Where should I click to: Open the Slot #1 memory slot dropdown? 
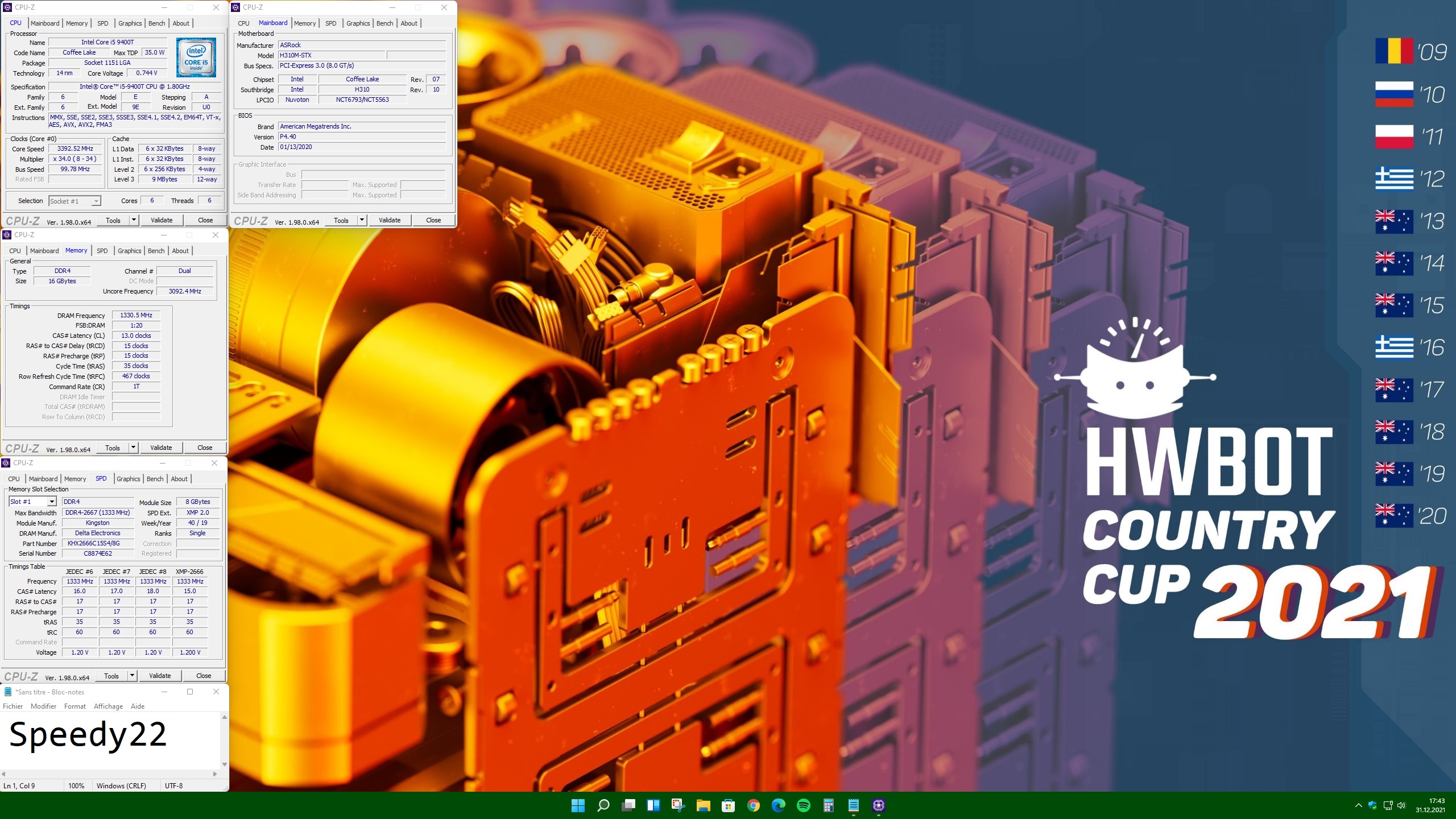click(x=52, y=502)
